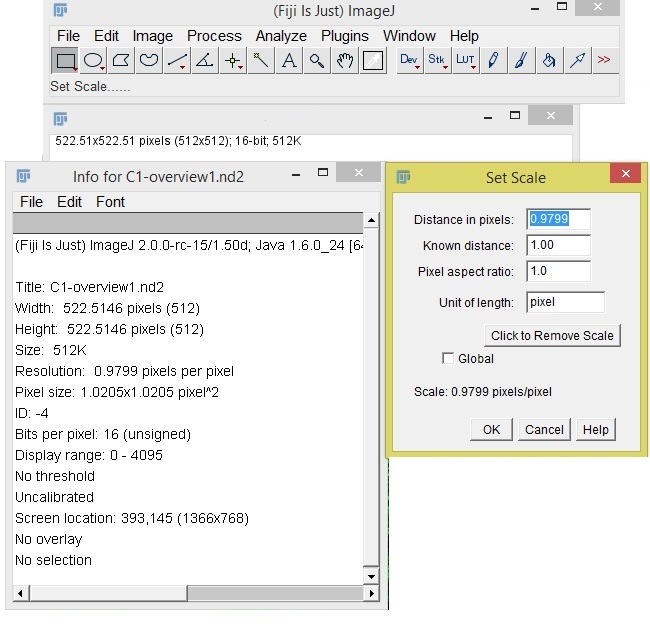Click the OK button in Set Scale

[491, 429]
